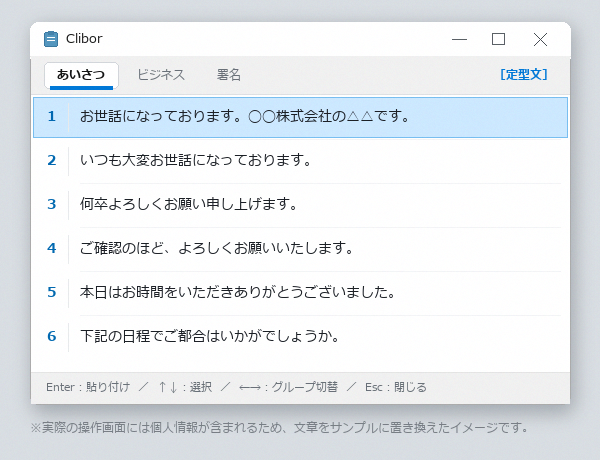Select the あいさつ tab
Screen dimensions: 600x460
point(81,75)
